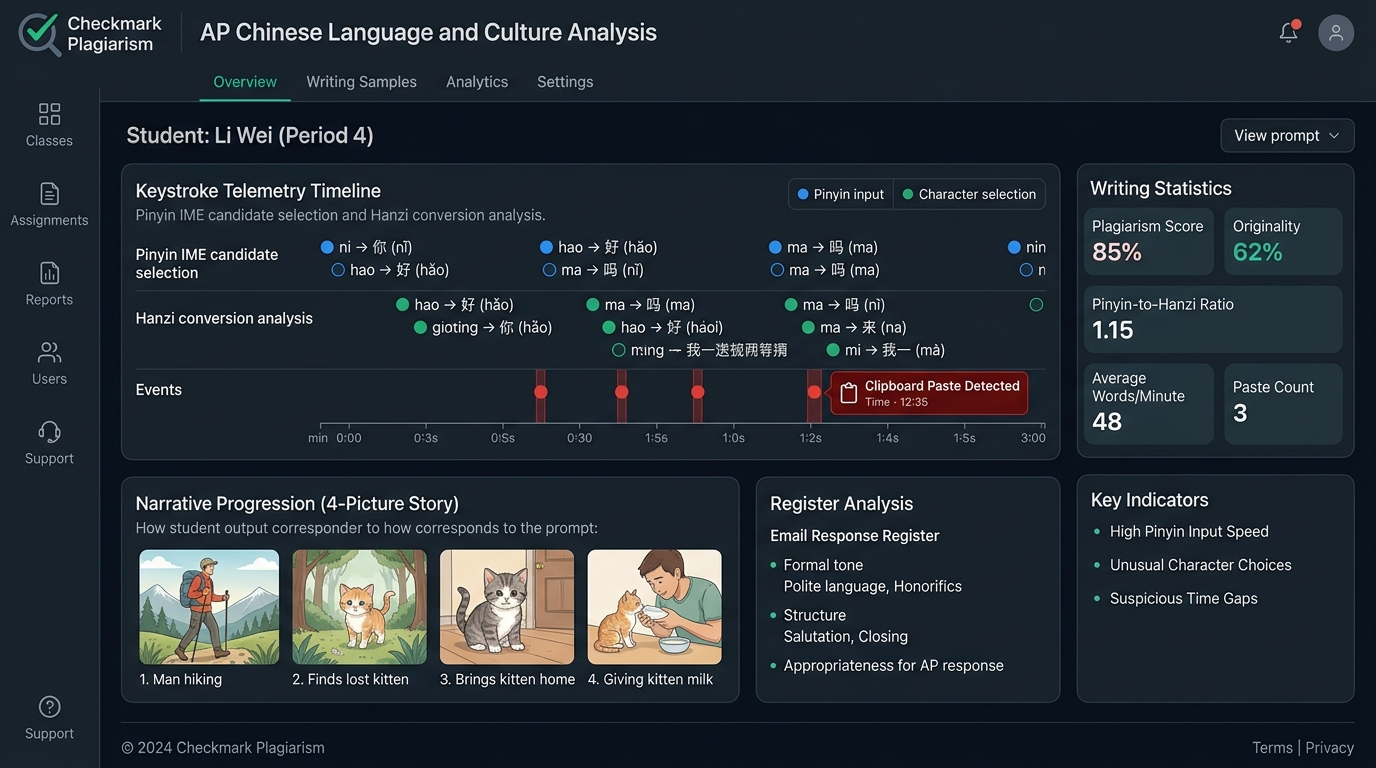Click the High Pinyin Input Speed indicator
The width and height of the screenshot is (1376, 768).
click(1189, 532)
